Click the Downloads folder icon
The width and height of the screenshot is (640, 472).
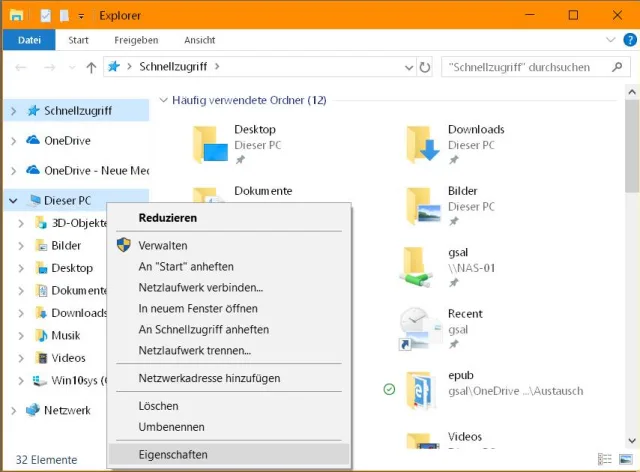[x=424, y=144]
